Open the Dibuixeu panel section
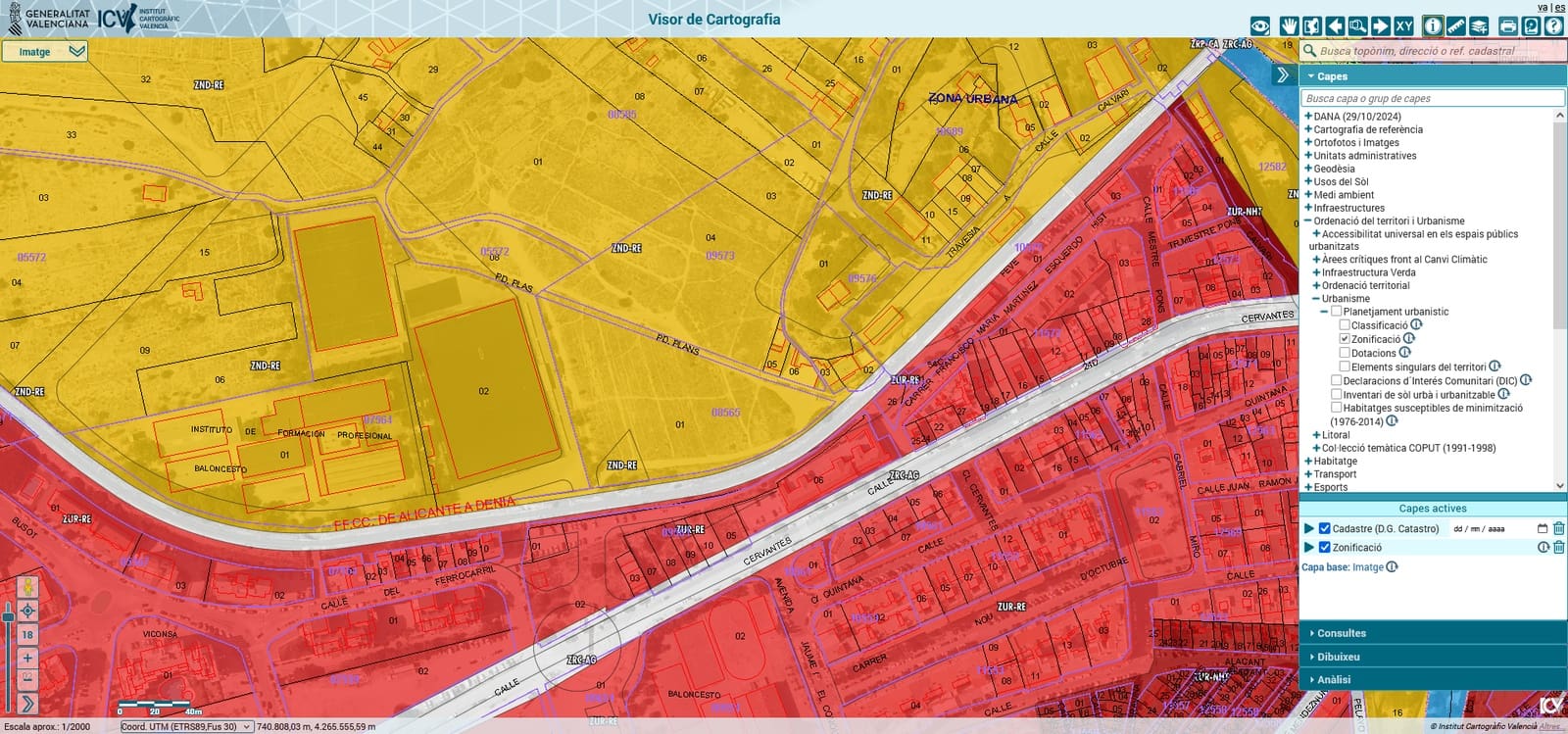Screen dimensions: 1568x734 1338,657
